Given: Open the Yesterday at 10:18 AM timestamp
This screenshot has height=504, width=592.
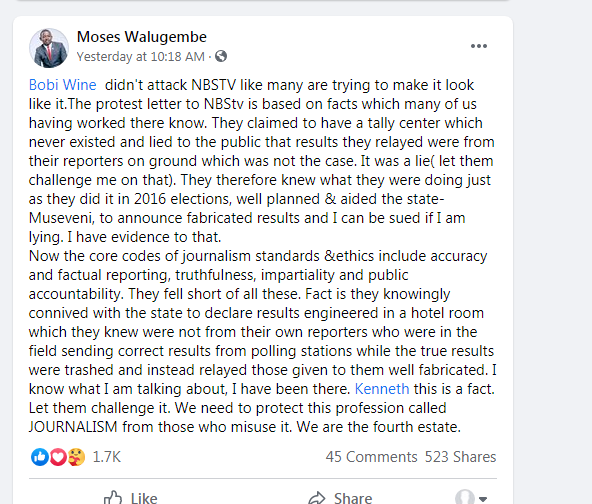Looking at the screenshot, I should pyautogui.click(x=140, y=57).
